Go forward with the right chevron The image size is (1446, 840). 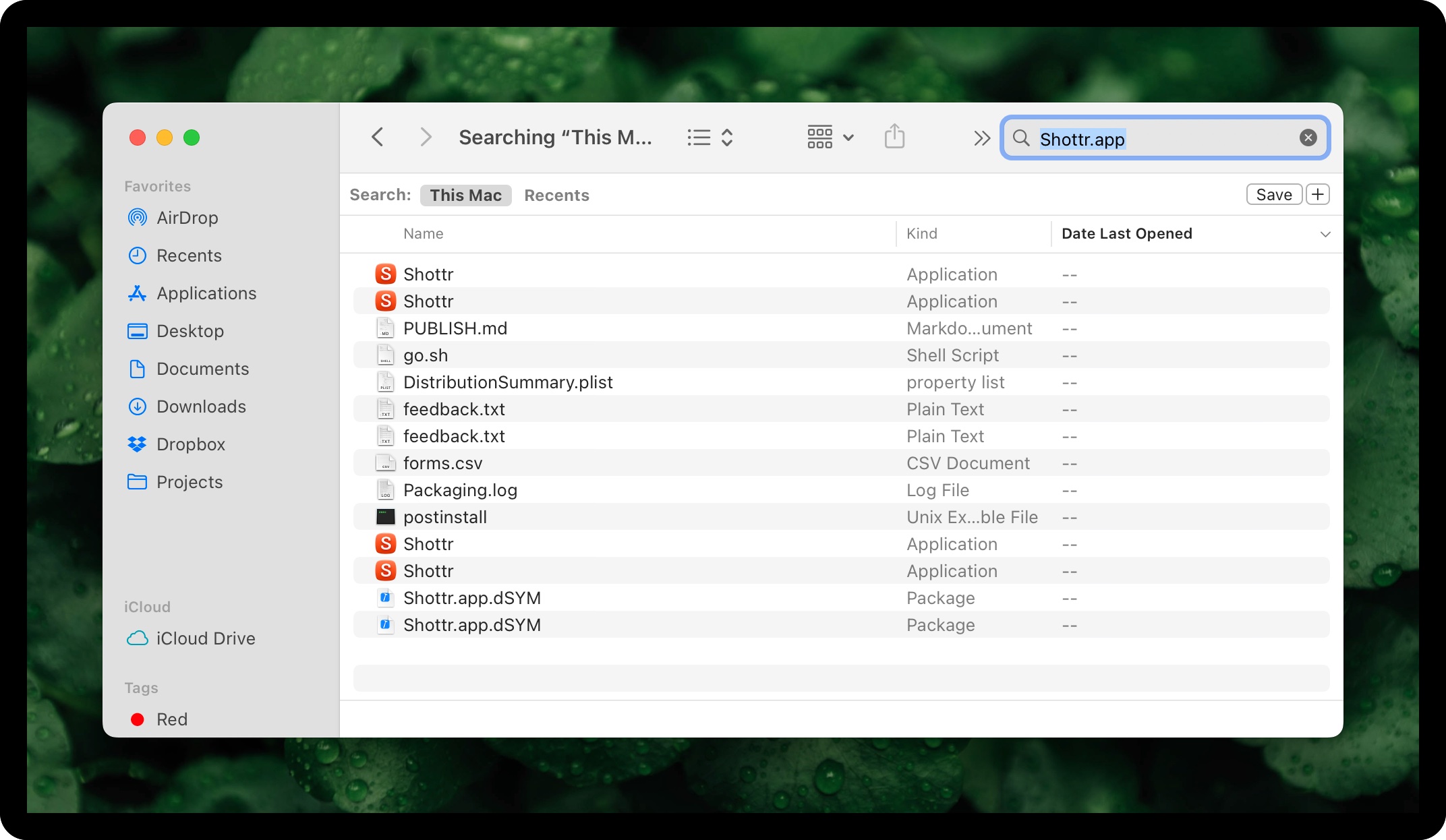tap(426, 138)
